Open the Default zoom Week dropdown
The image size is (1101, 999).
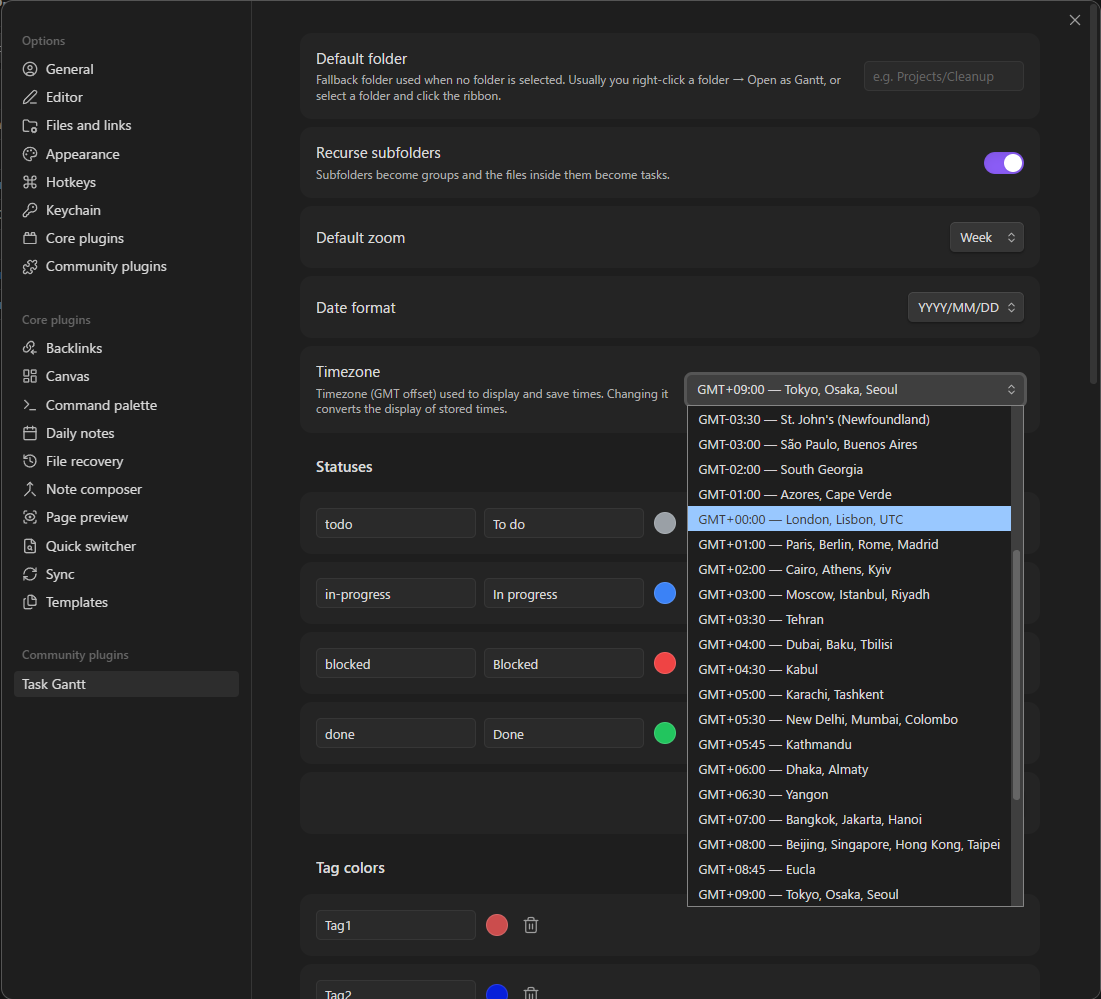click(987, 237)
